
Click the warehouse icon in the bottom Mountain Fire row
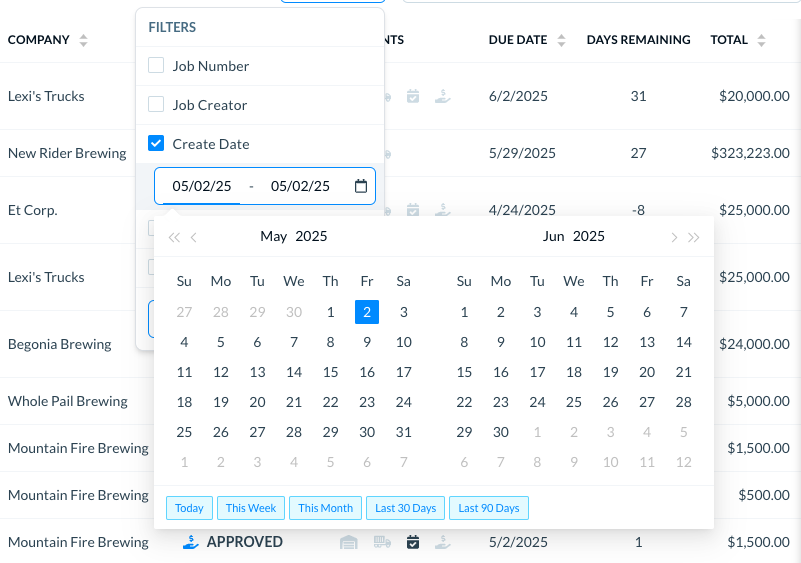[349, 542]
